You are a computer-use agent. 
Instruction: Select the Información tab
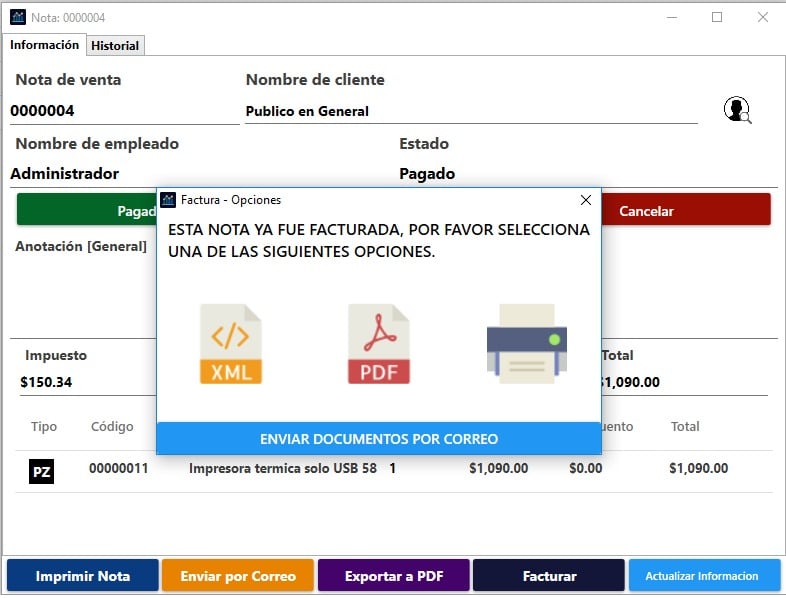tap(44, 45)
